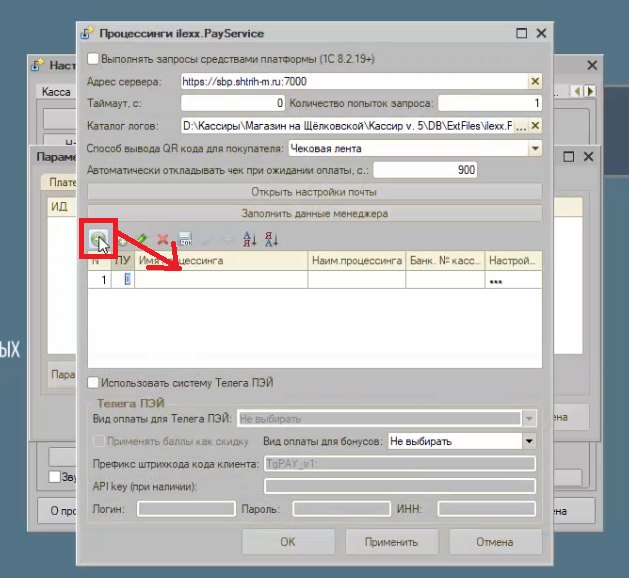629x578 pixels.
Task: Click API key input field
Action: pos(400,486)
